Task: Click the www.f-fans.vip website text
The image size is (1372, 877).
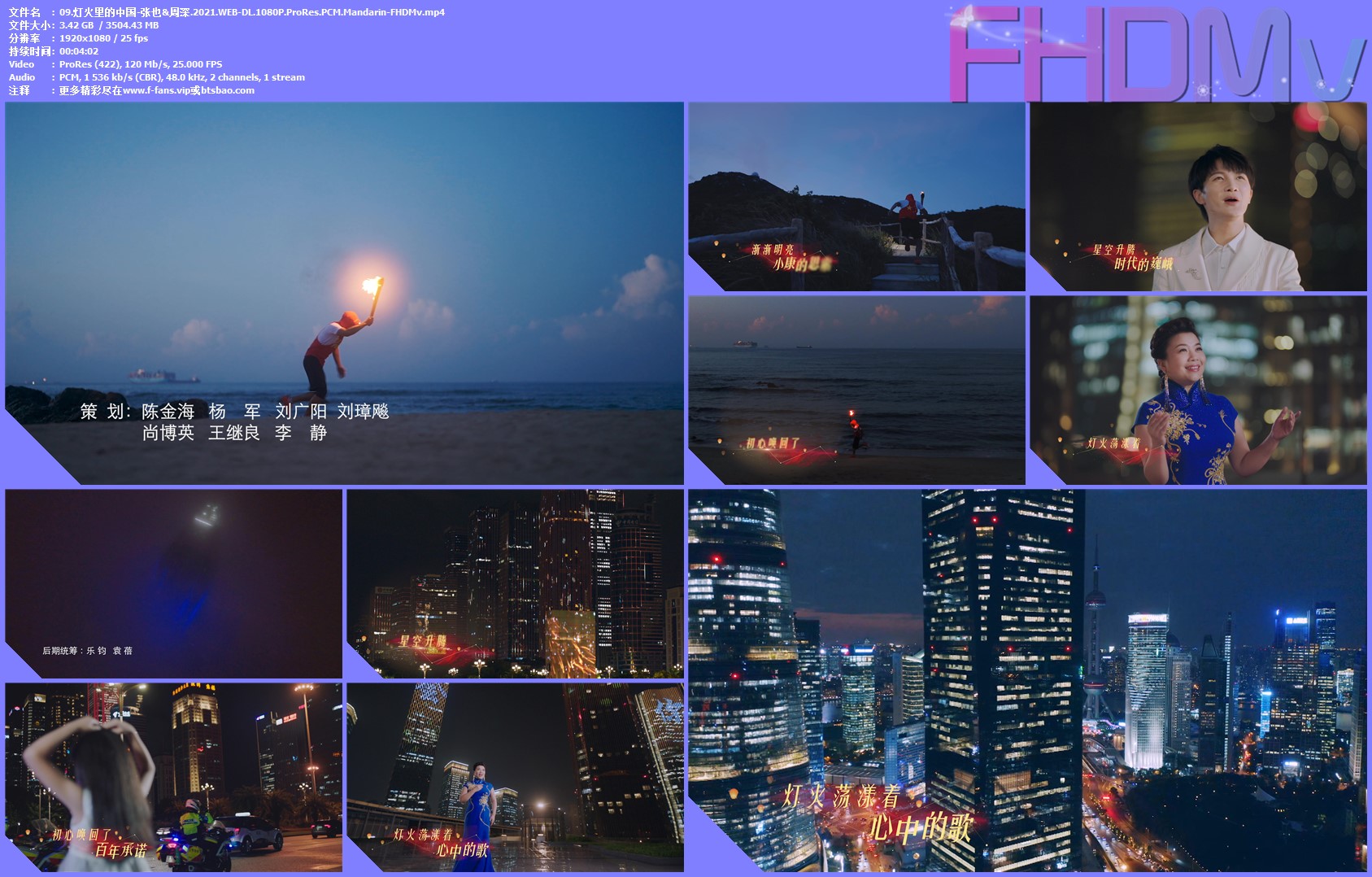Action: (156, 90)
